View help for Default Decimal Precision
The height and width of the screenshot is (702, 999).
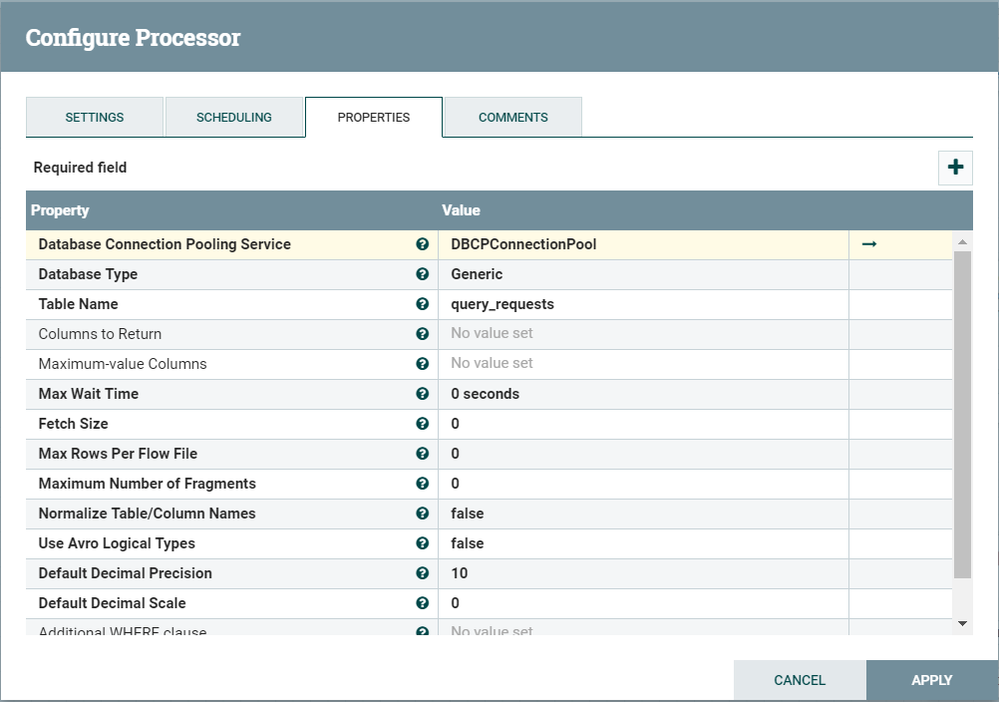[422, 573]
